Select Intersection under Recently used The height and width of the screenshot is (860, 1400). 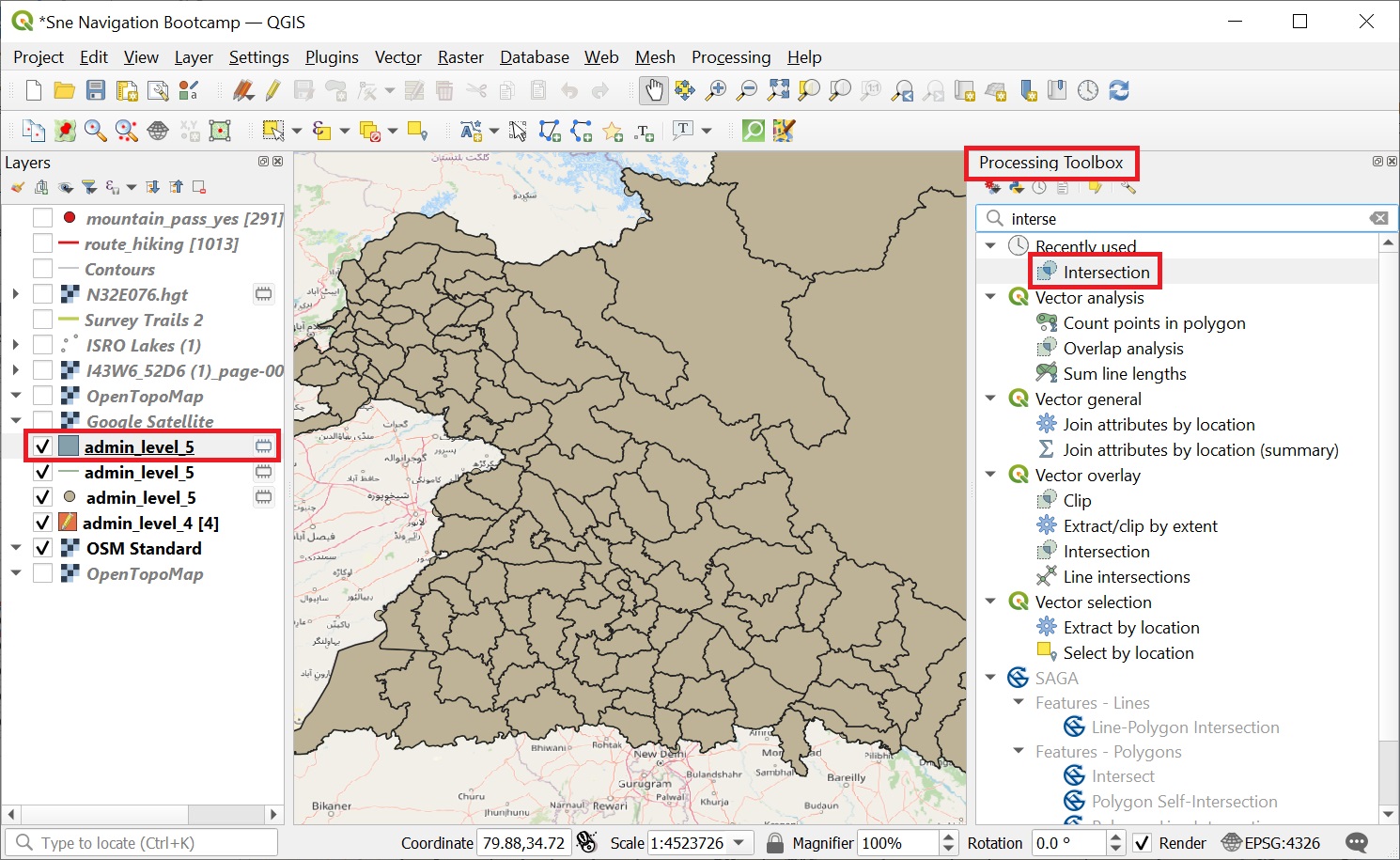pos(1107,272)
